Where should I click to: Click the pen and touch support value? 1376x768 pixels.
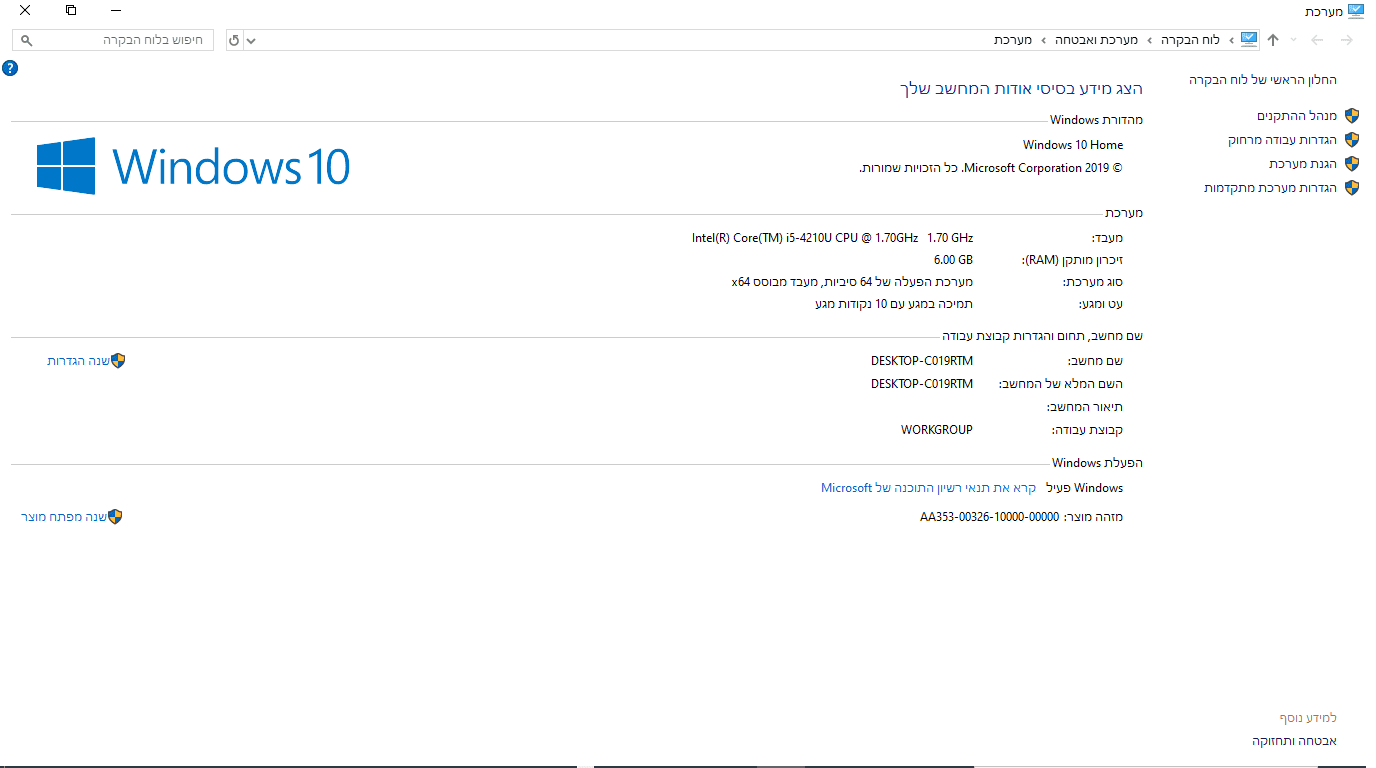point(894,304)
